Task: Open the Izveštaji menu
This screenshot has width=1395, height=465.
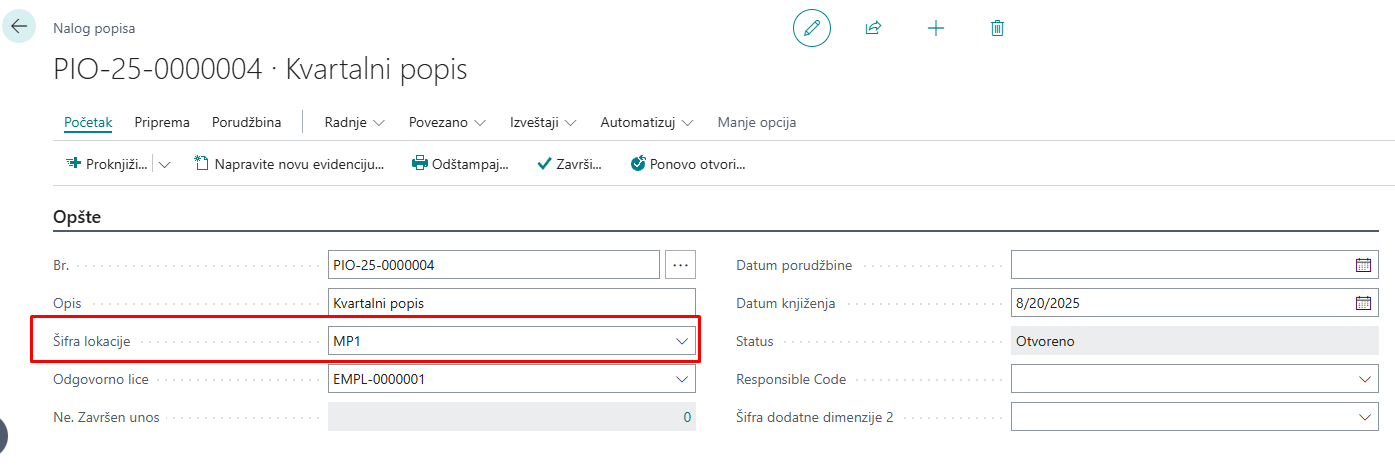Action: [543, 123]
